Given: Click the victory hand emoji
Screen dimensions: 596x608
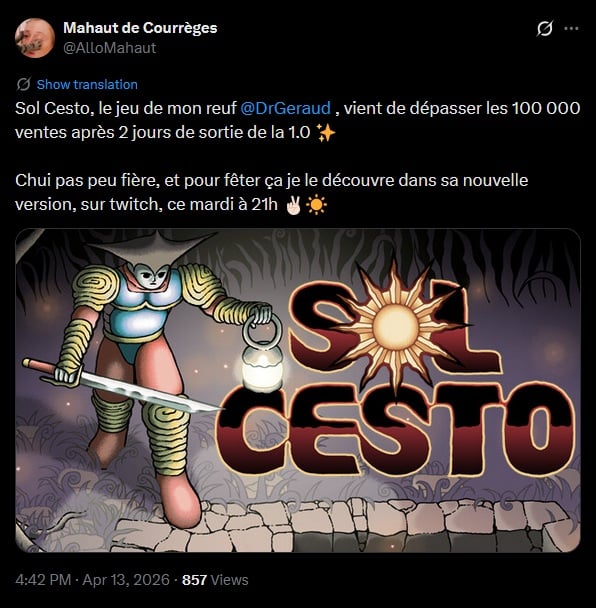Looking at the screenshot, I should 293,205.
